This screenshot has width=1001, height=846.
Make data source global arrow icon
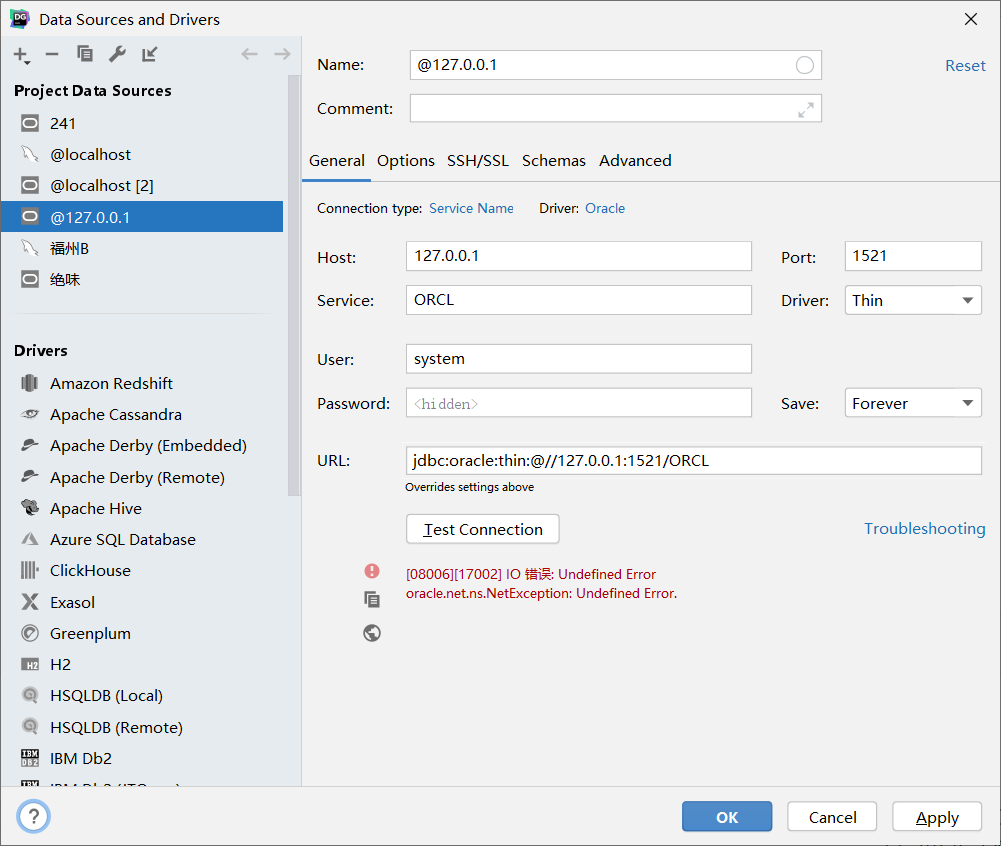click(x=149, y=54)
